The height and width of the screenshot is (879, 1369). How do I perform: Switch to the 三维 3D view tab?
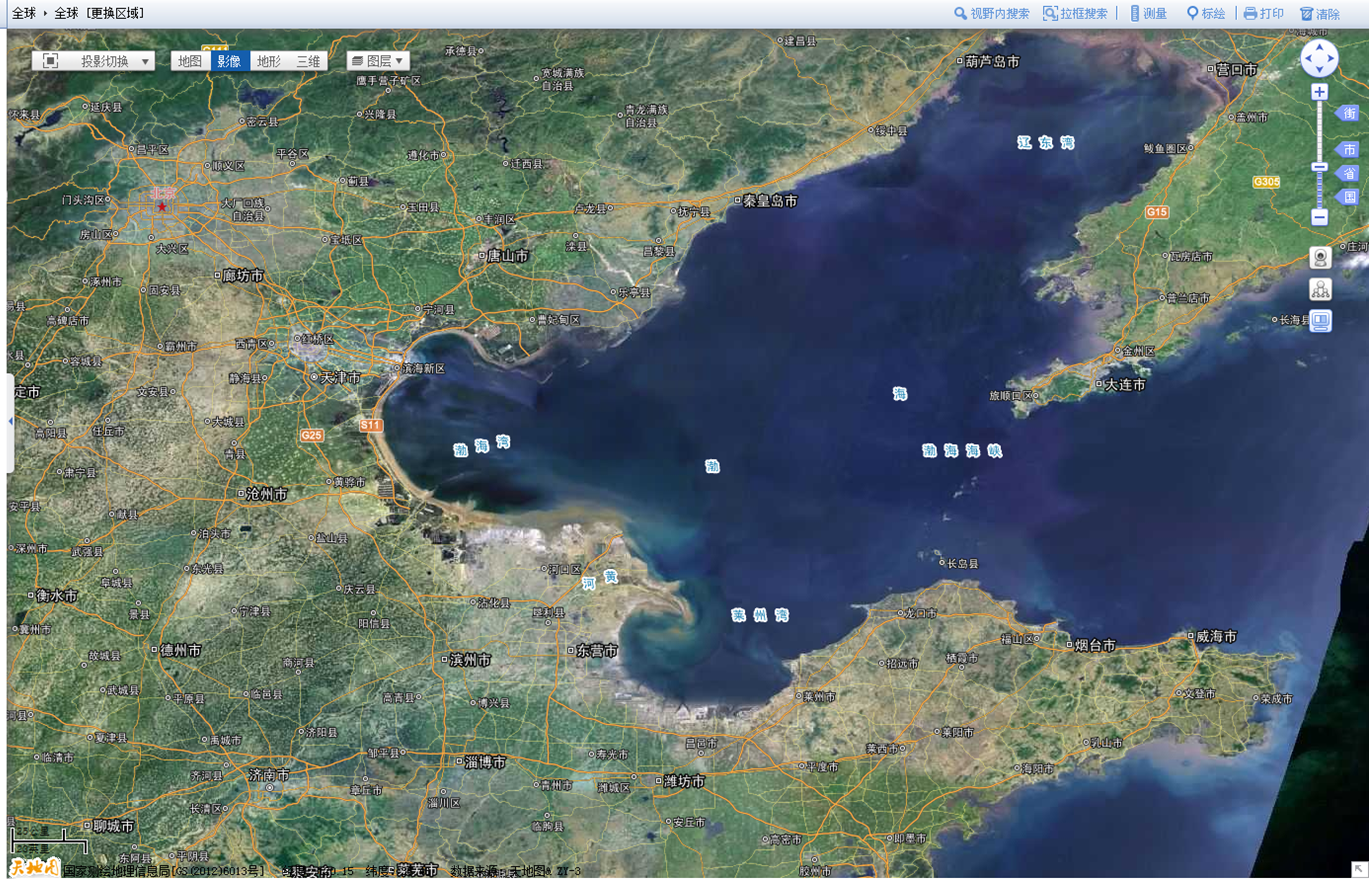(308, 61)
